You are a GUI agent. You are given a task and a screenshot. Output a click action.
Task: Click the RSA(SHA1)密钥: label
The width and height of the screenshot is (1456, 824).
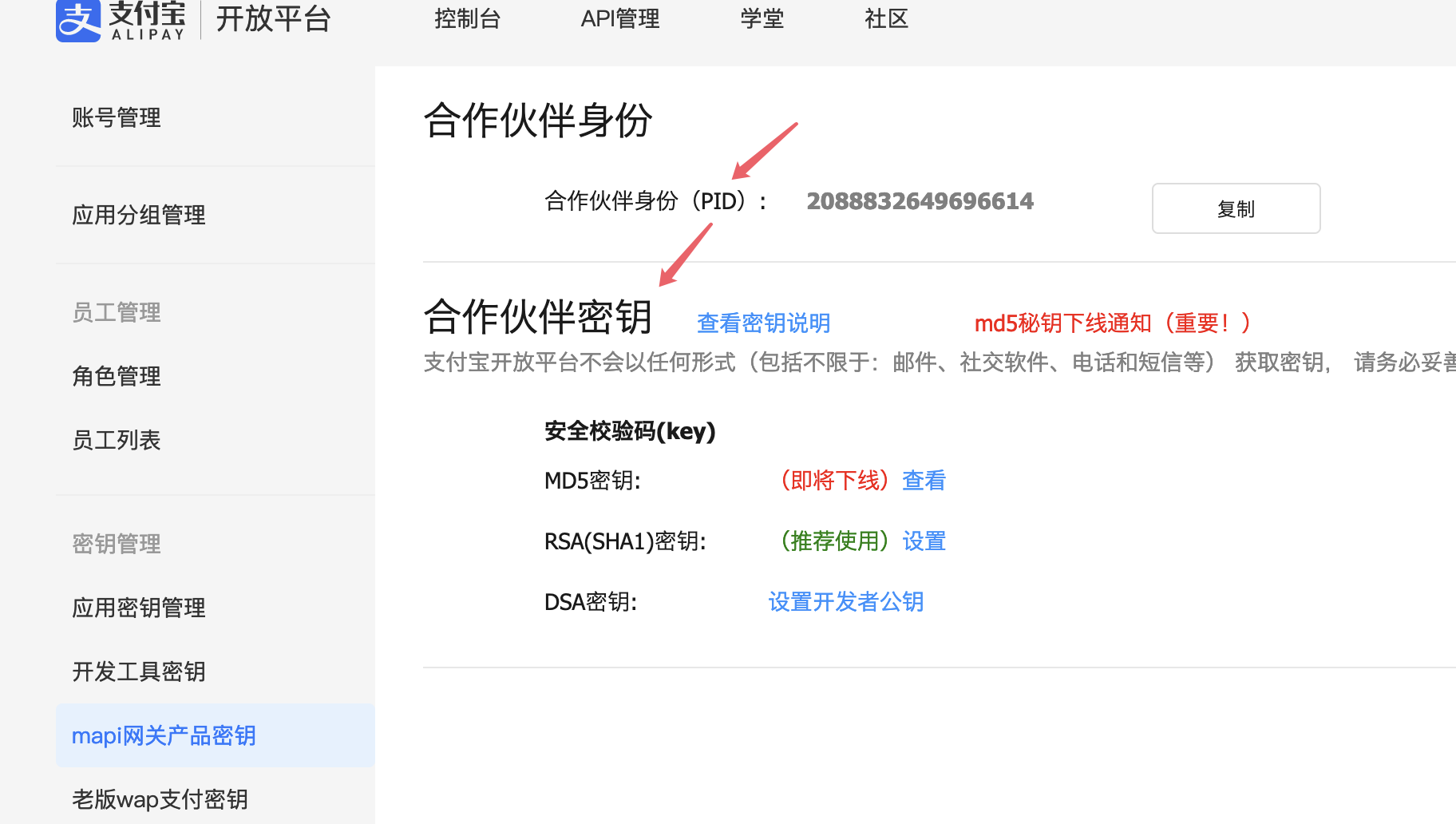[625, 541]
